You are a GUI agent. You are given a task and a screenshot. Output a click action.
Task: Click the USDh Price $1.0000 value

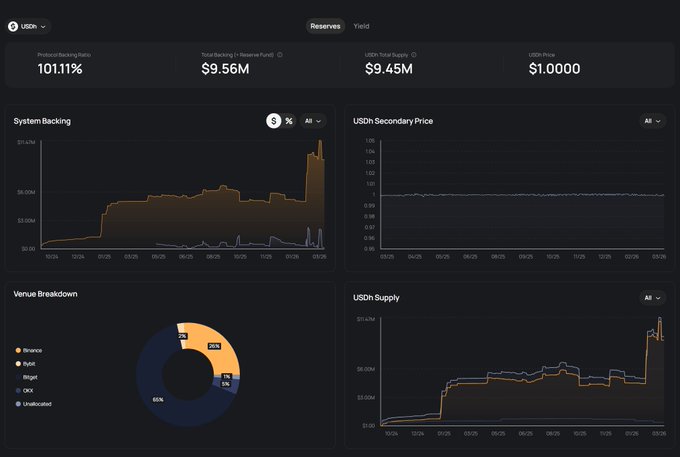click(x=554, y=69)
